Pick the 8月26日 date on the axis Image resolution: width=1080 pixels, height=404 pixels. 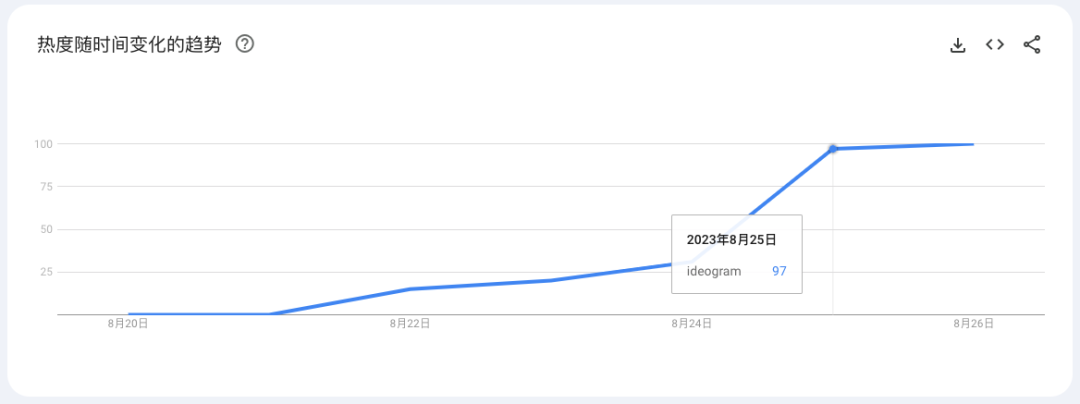pyautogui.click(x=973, y=323)
